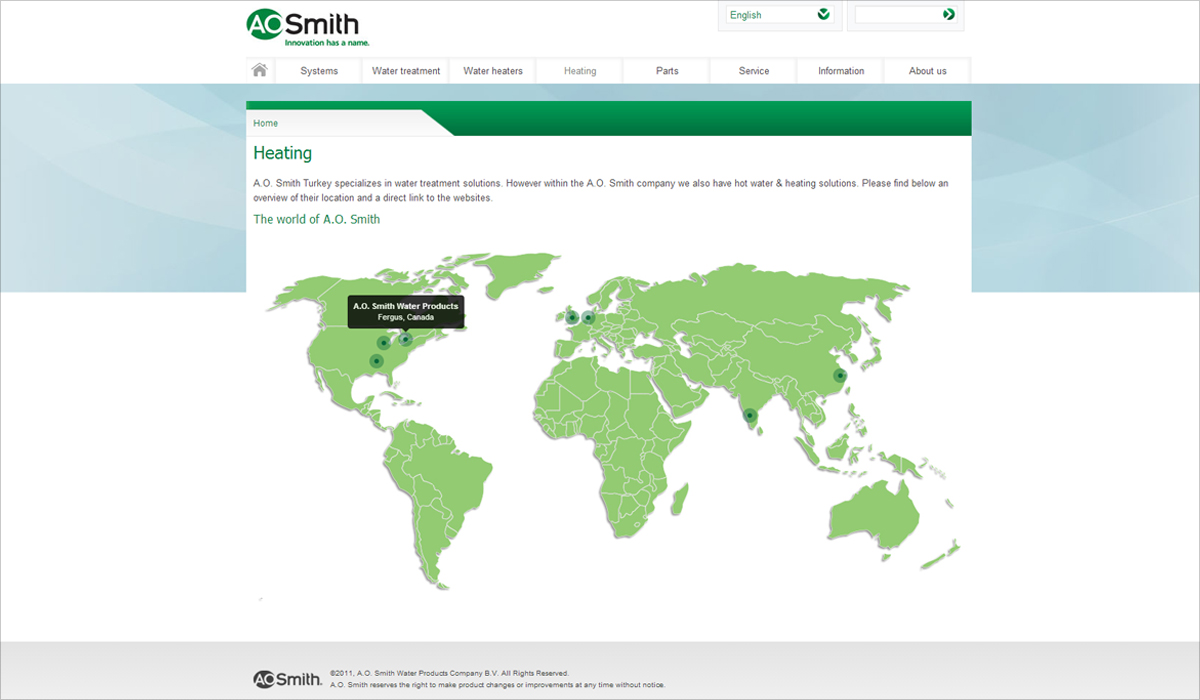Click the US marker left of Fergus

(383, 343)
